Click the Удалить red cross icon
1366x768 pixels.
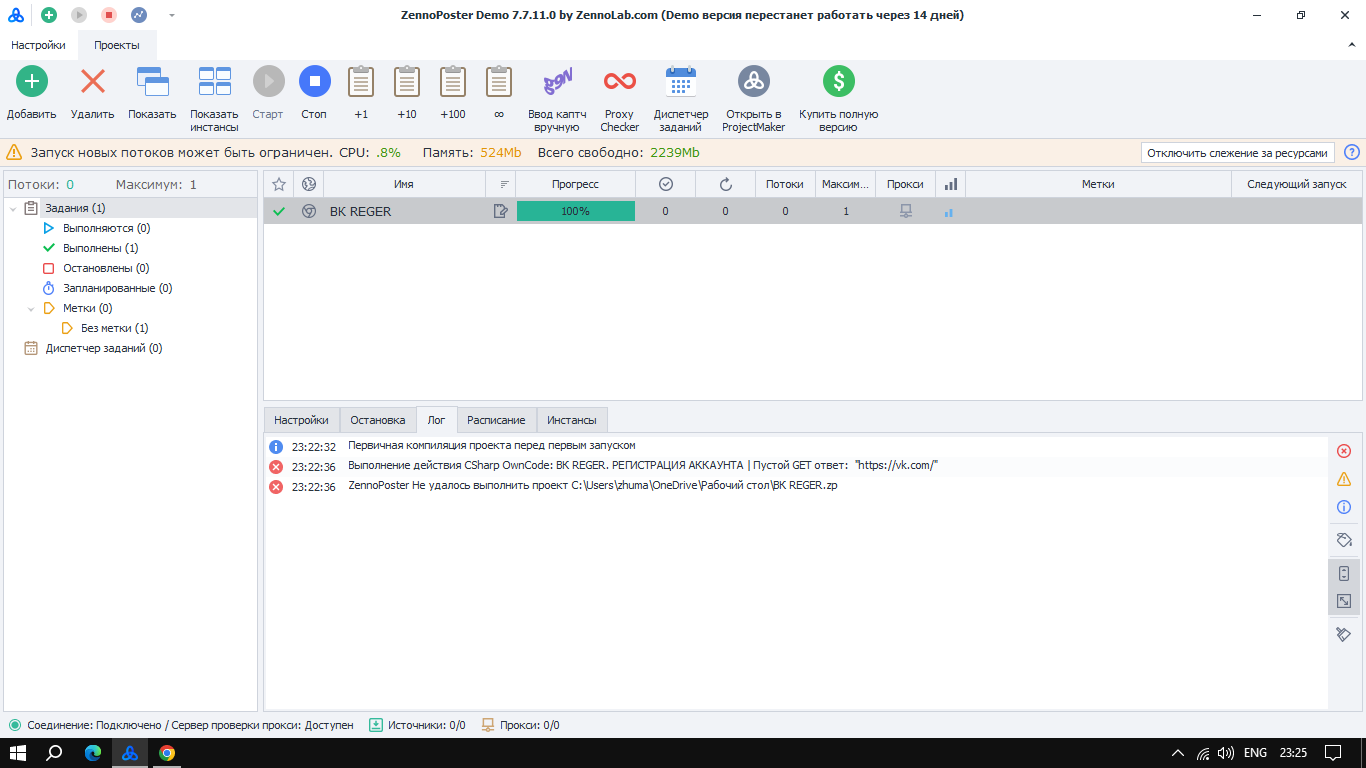pyautogui.click(x=93, y=81)
